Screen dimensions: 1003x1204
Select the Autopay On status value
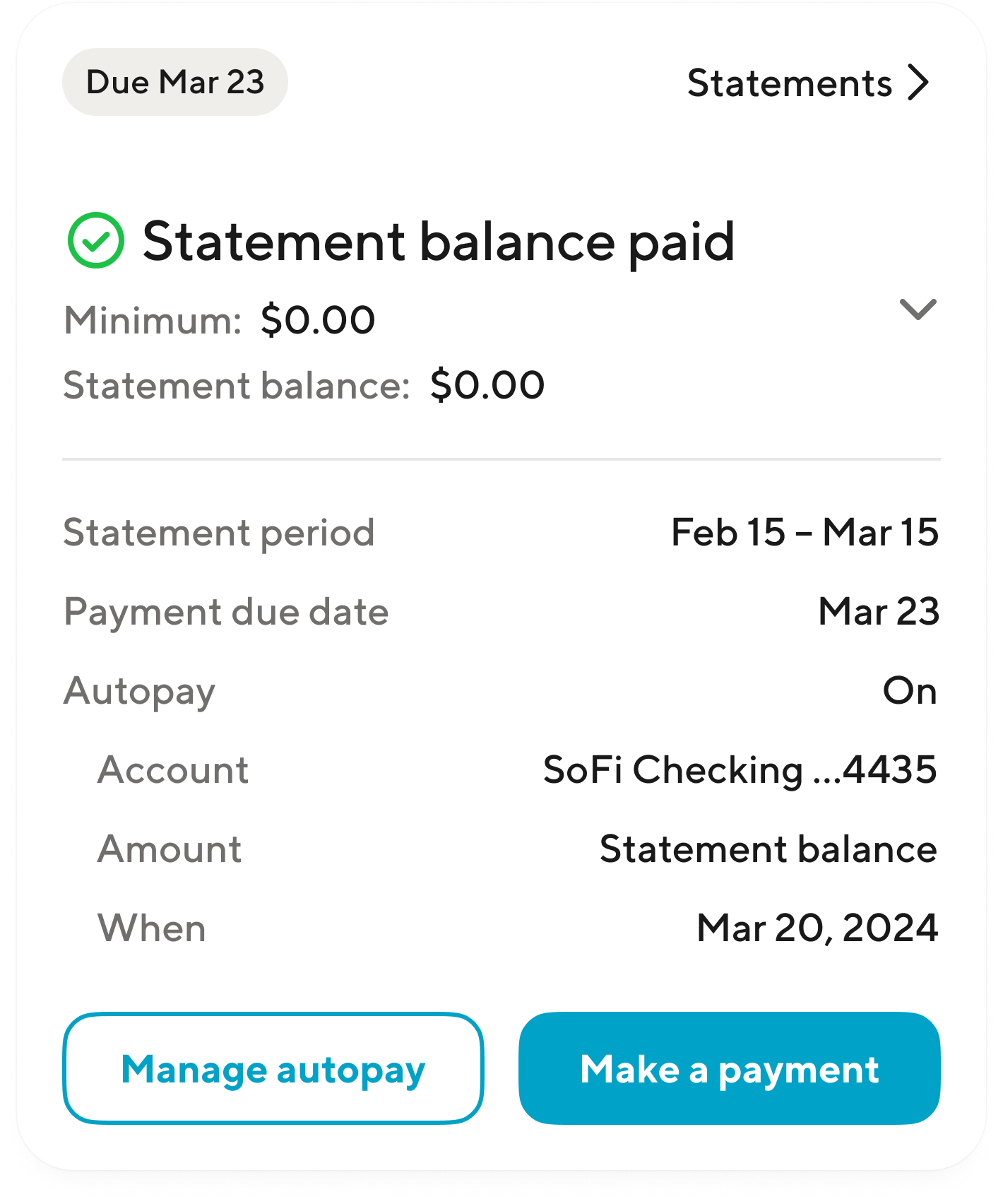point(910,690)
